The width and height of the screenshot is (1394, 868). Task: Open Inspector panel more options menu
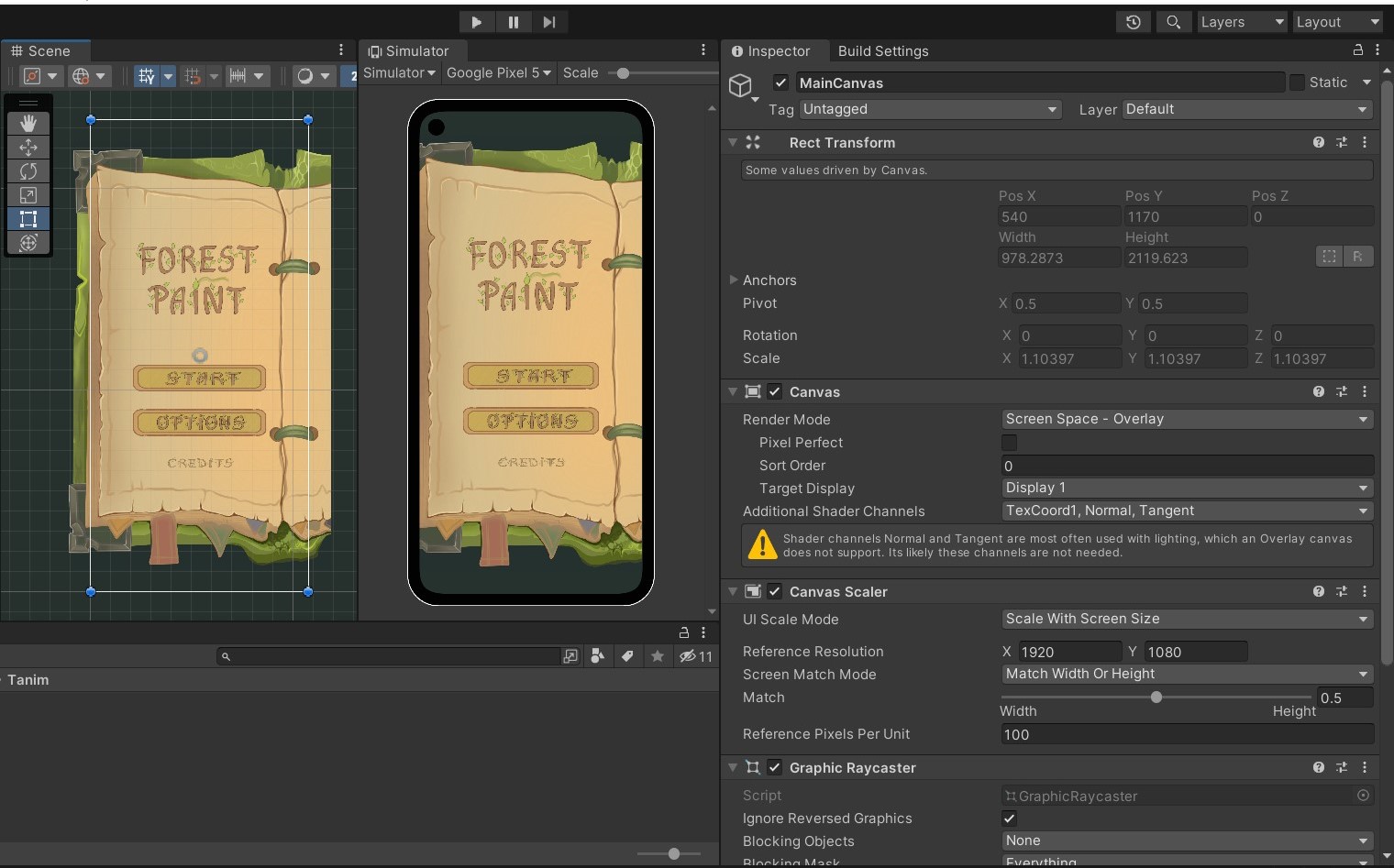coord(1377,50)
